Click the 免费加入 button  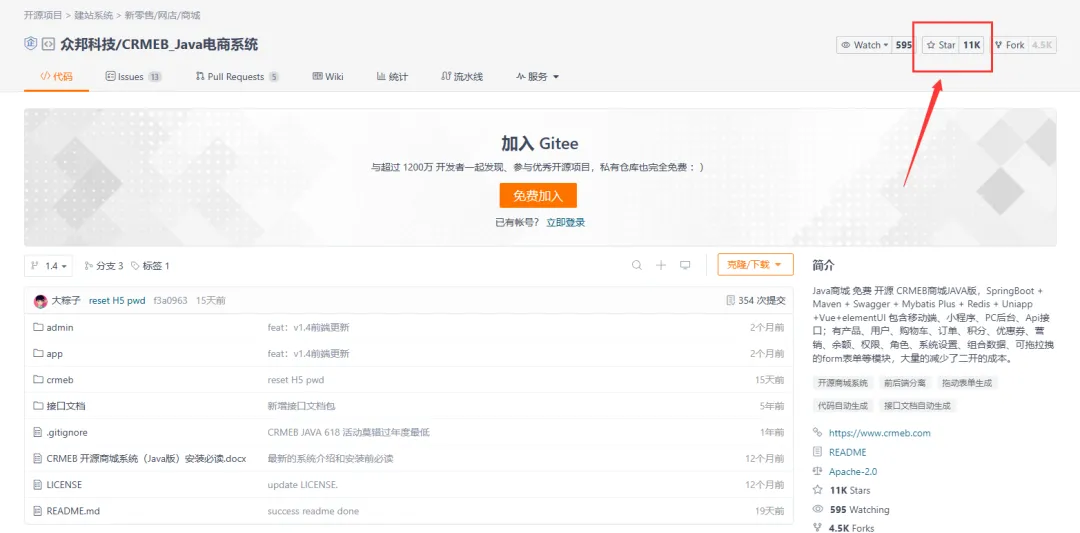[x=538, y=196]
